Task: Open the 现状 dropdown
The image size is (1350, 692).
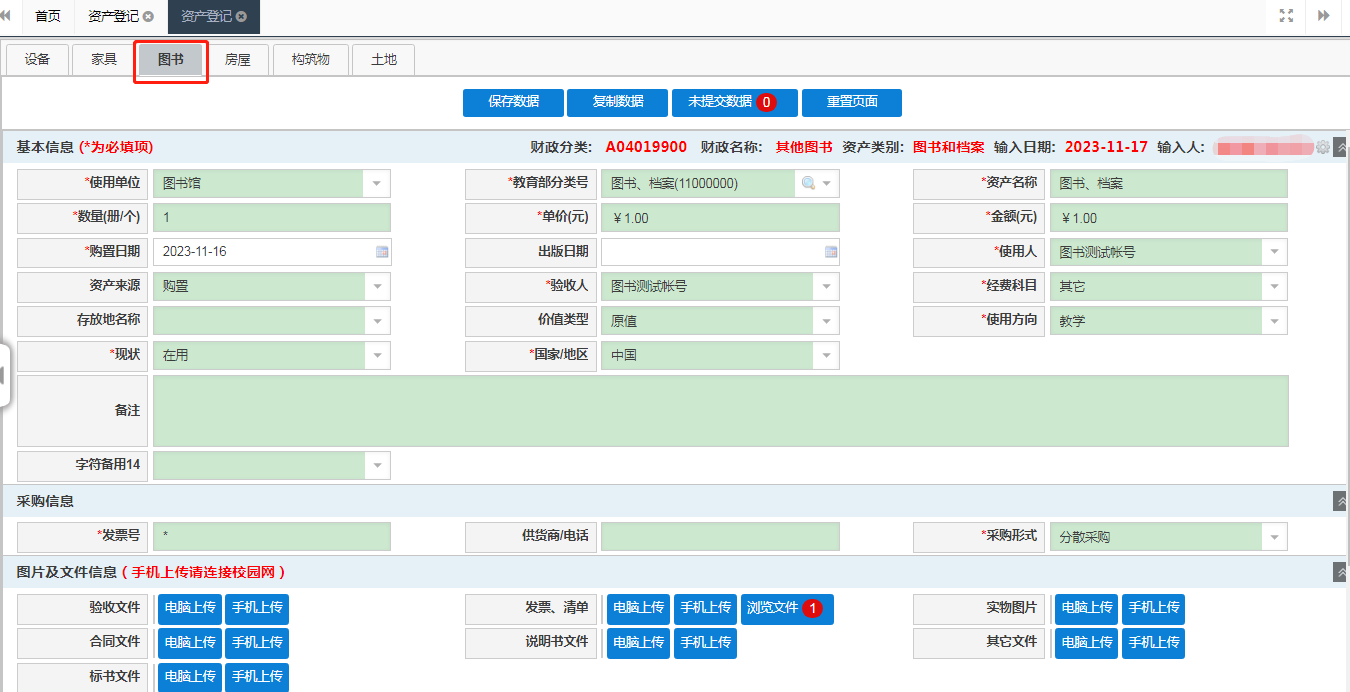Action: [x=377, y=355]
